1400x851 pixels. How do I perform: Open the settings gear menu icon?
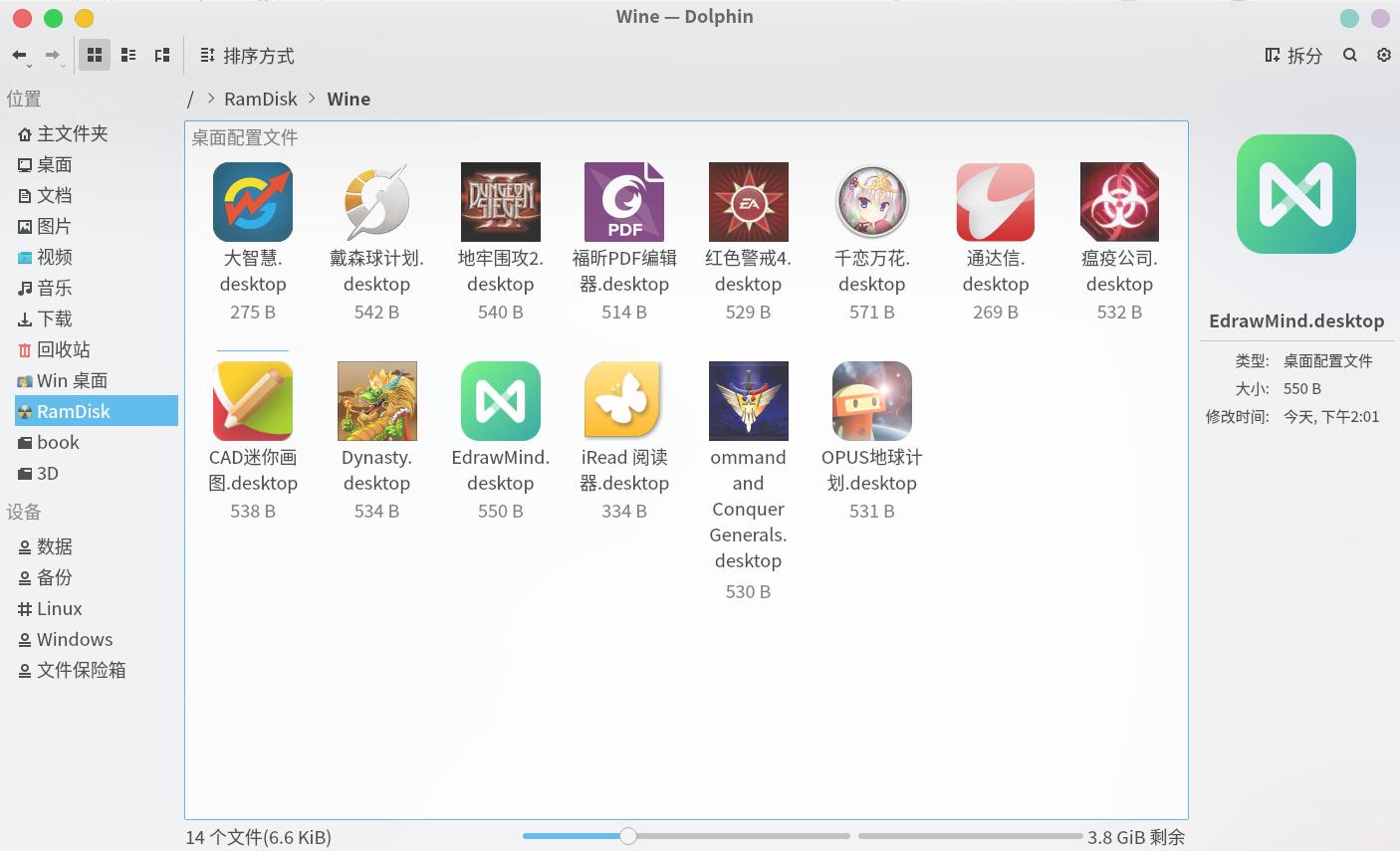point(1384,56)
